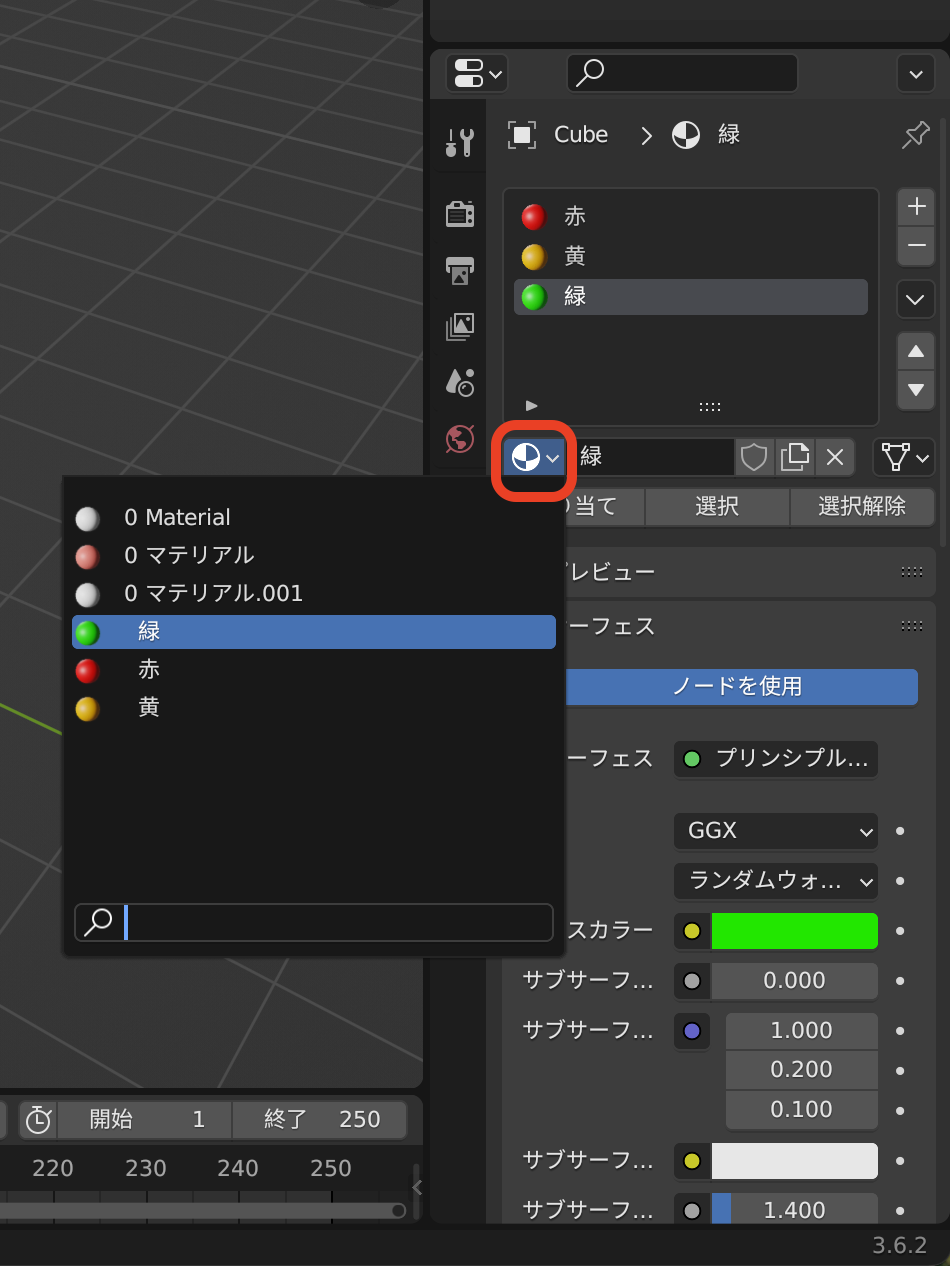The width and height of the screenshot is (950, 1266).
Task: Click the material sphere icon beside 緑 breadcrumb
Action: 686,135
